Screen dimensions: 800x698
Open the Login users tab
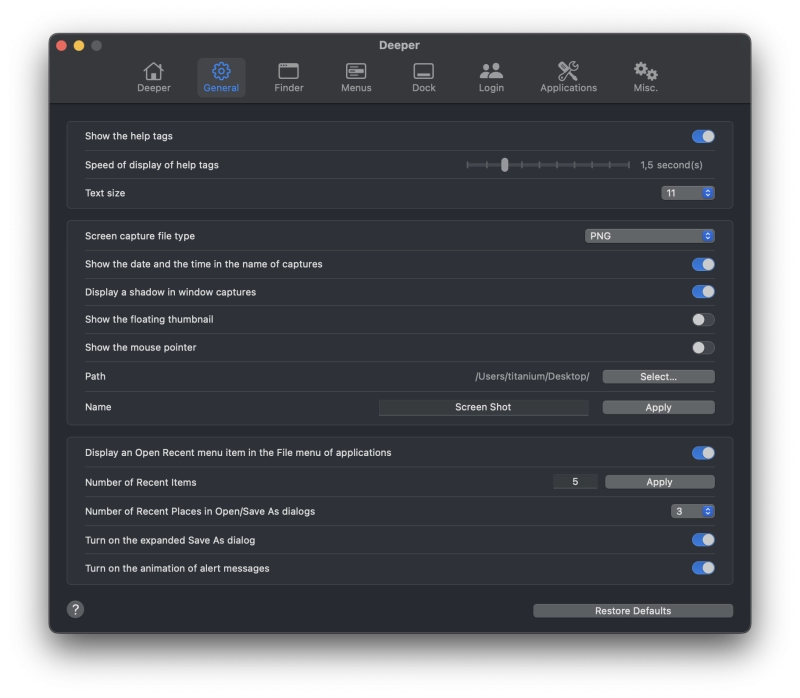pyautogui.click(x=491, y=77)
